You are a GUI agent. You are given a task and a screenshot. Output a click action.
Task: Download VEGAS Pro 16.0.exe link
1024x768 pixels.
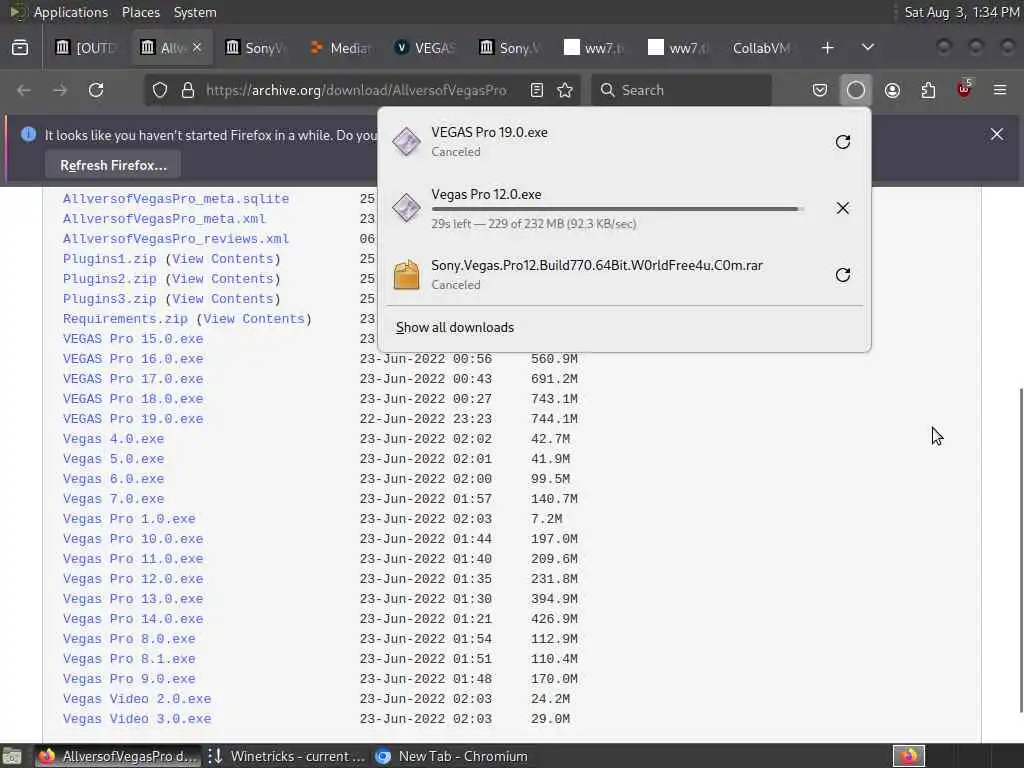(133, 359)
